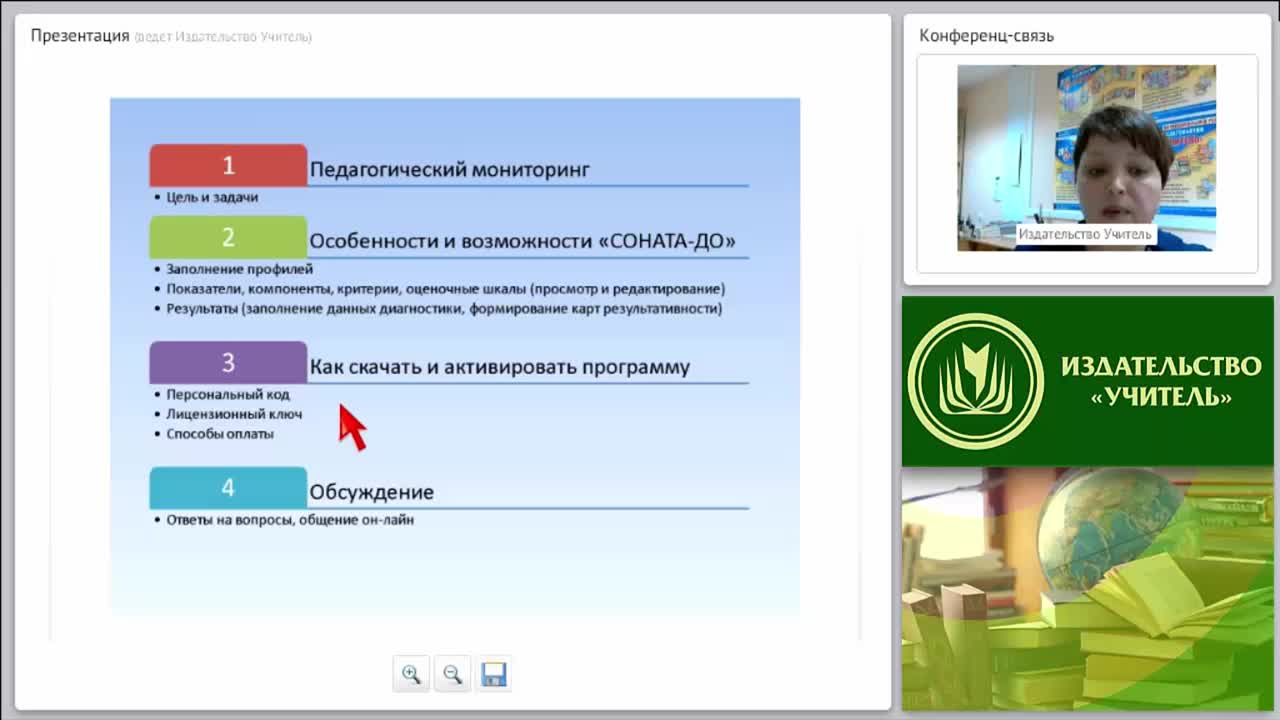1280x720 pixels.
Task: Click bullet Результаты (заполнение данных диагностики)
Action: click(444, 309)
